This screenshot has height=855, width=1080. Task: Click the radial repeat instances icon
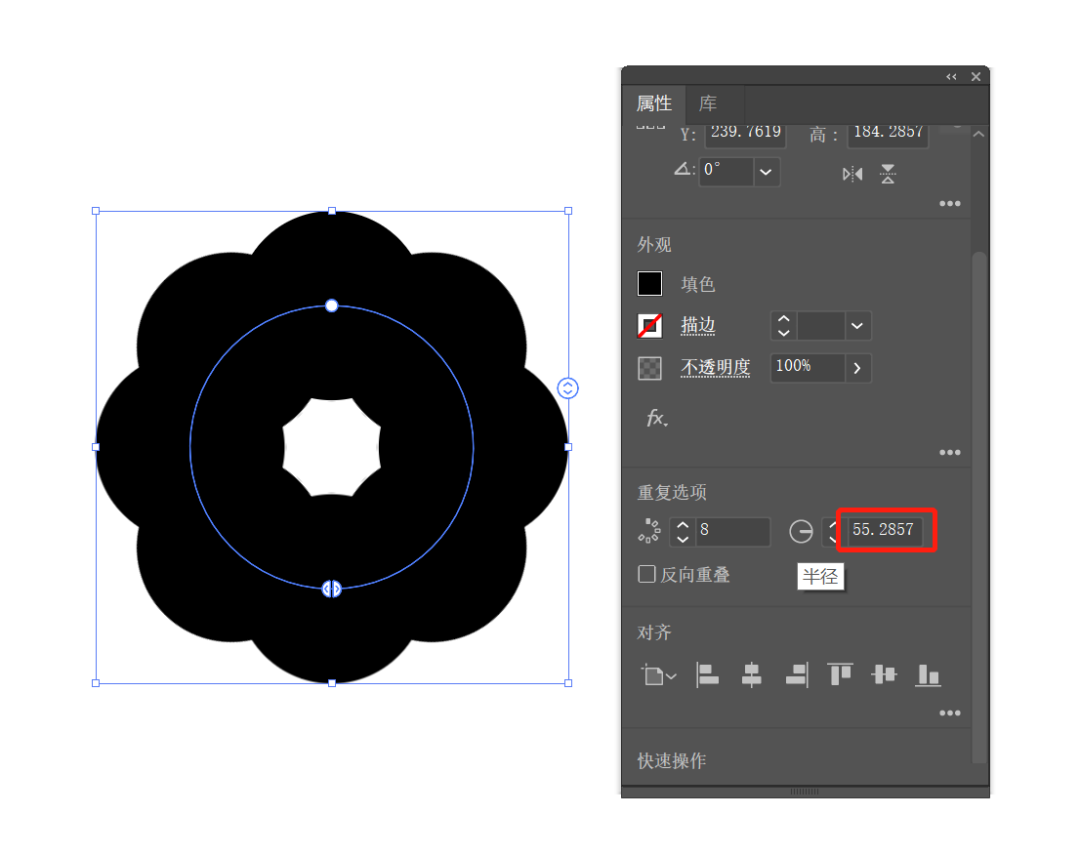tap(649, 531)
